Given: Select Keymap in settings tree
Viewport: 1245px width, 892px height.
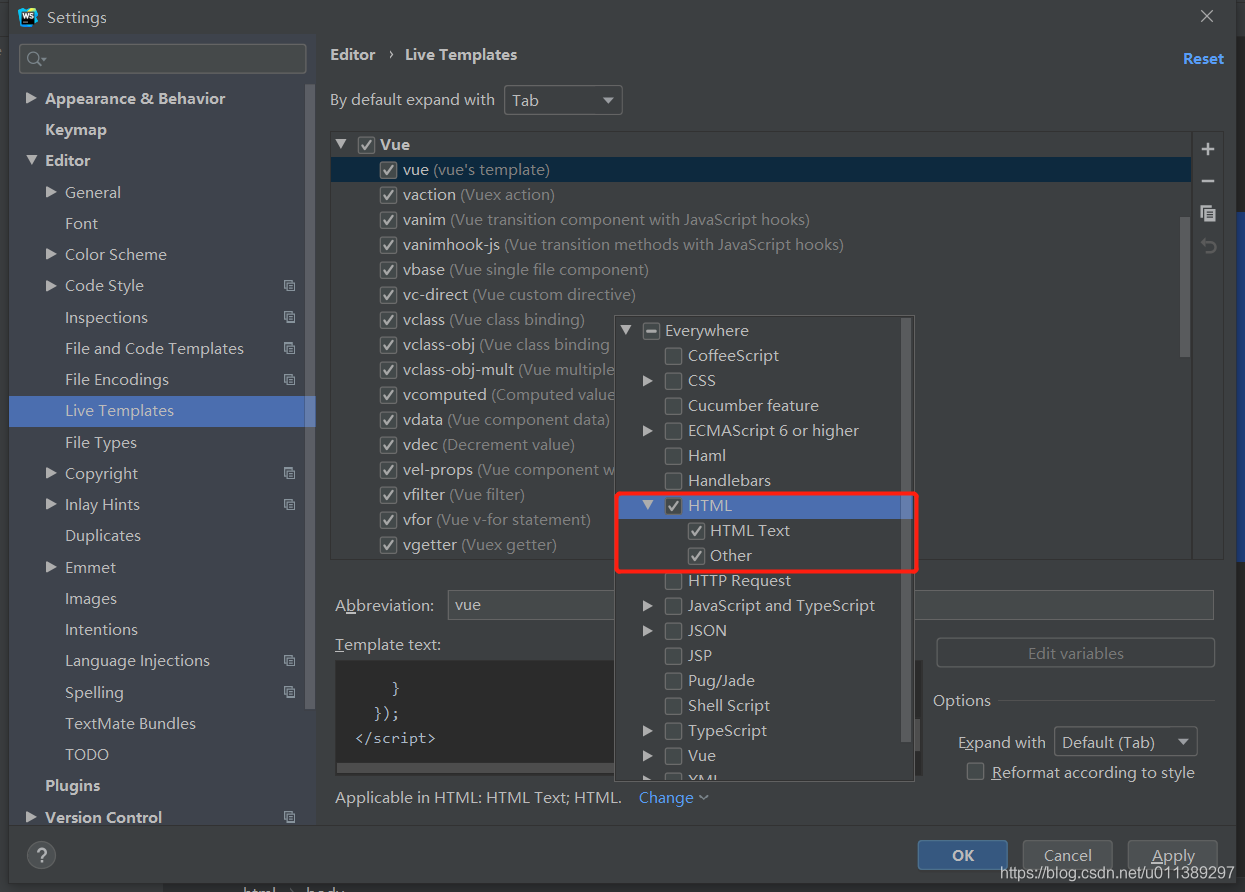Looking at the screenshot, I should (76, 130).
